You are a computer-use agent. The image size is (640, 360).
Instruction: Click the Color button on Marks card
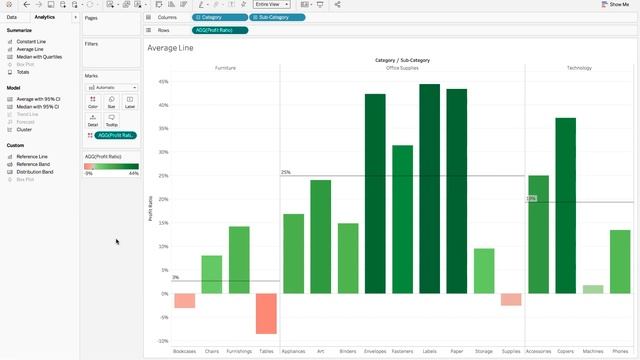pyautogui.click(x=93, y=102)
